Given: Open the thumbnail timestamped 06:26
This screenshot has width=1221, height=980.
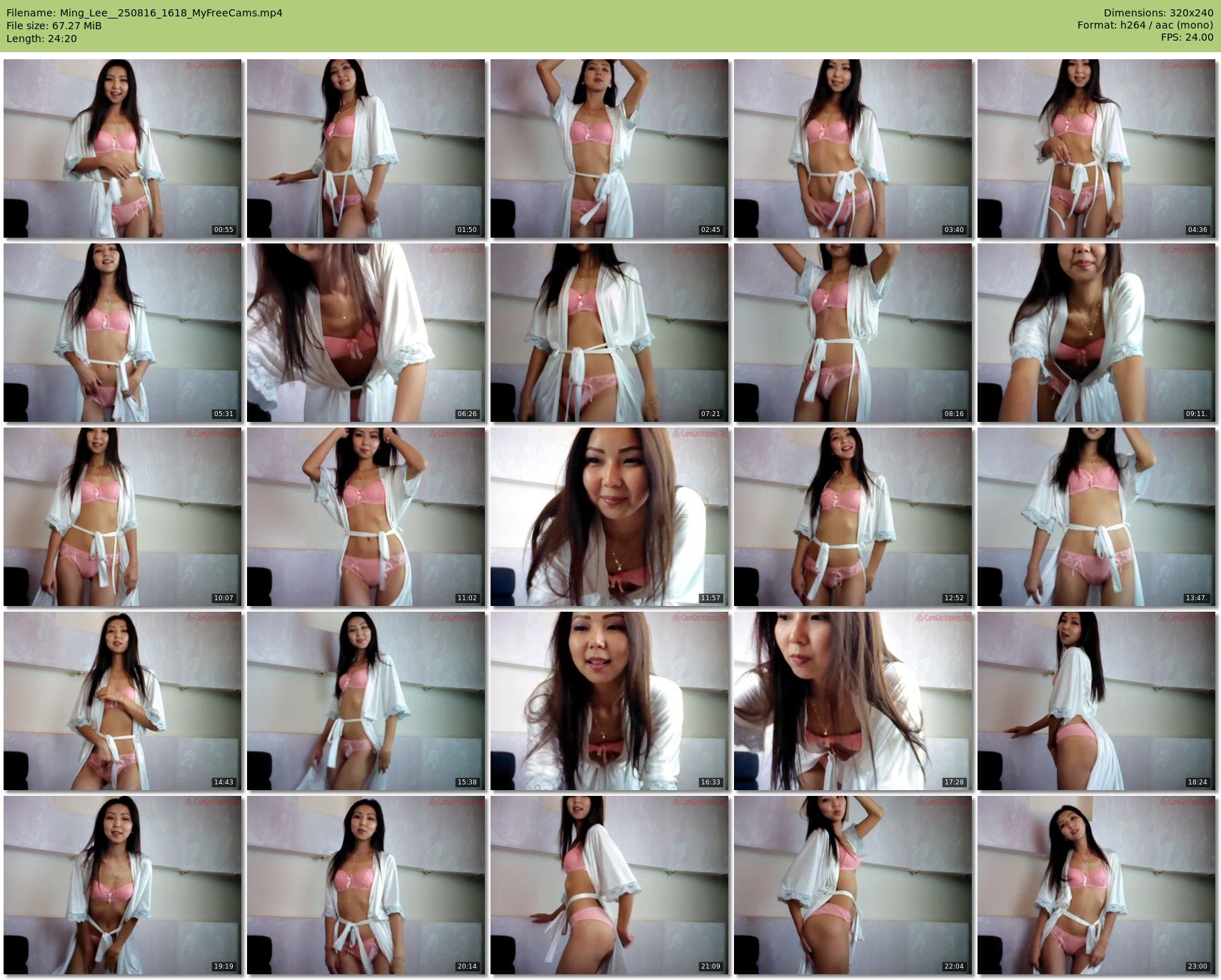Looking at the screenshot, I should [x=366, y=333].
